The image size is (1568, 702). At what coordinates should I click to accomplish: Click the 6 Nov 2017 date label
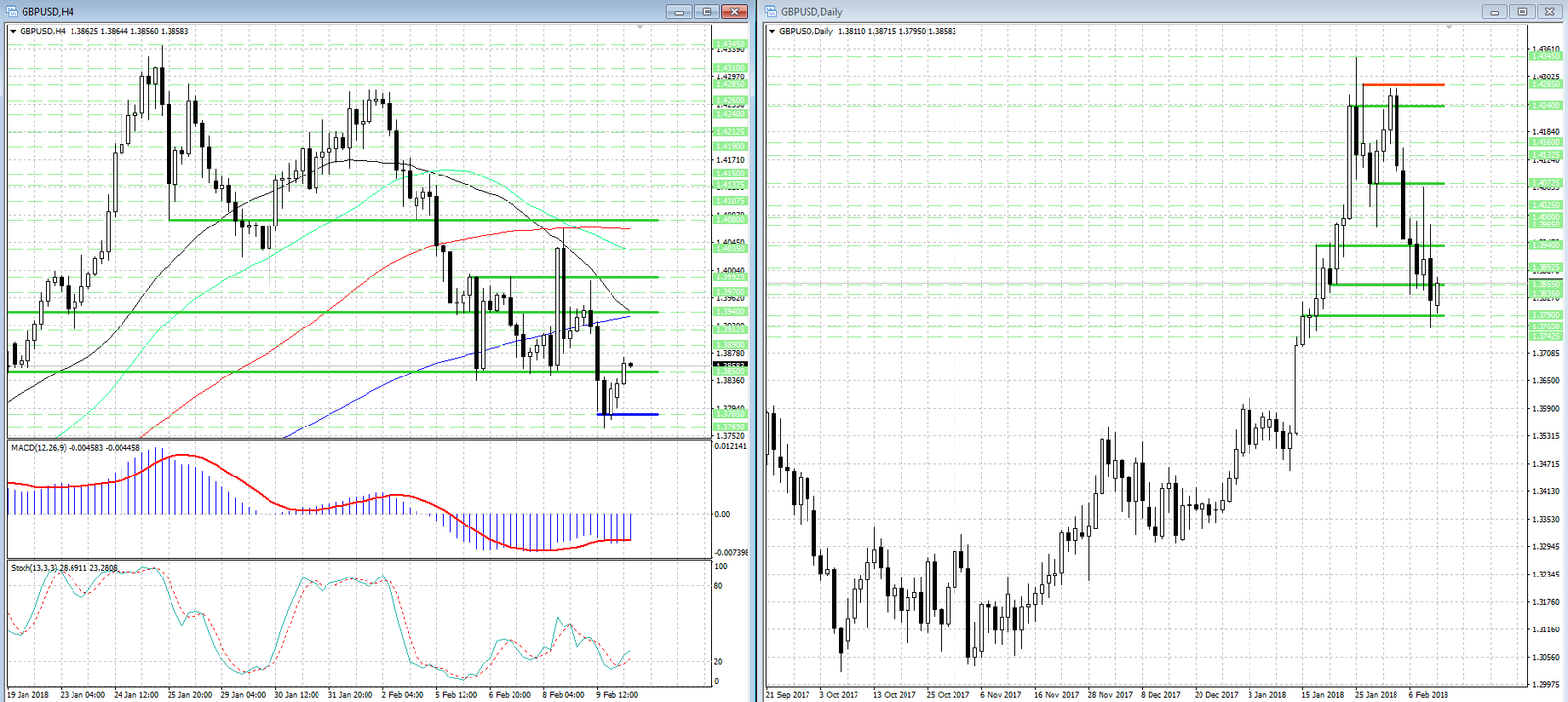tap(1001, 694)
